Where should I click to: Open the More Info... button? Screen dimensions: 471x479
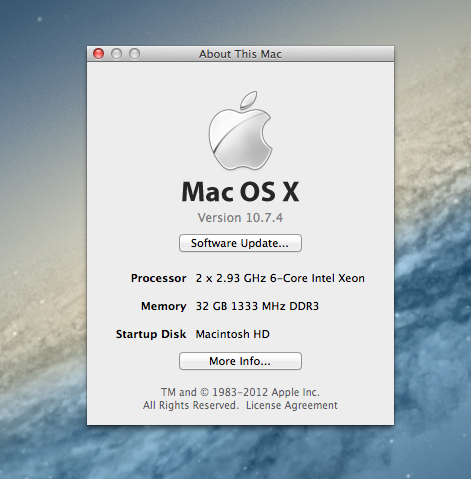pos(240,361)
